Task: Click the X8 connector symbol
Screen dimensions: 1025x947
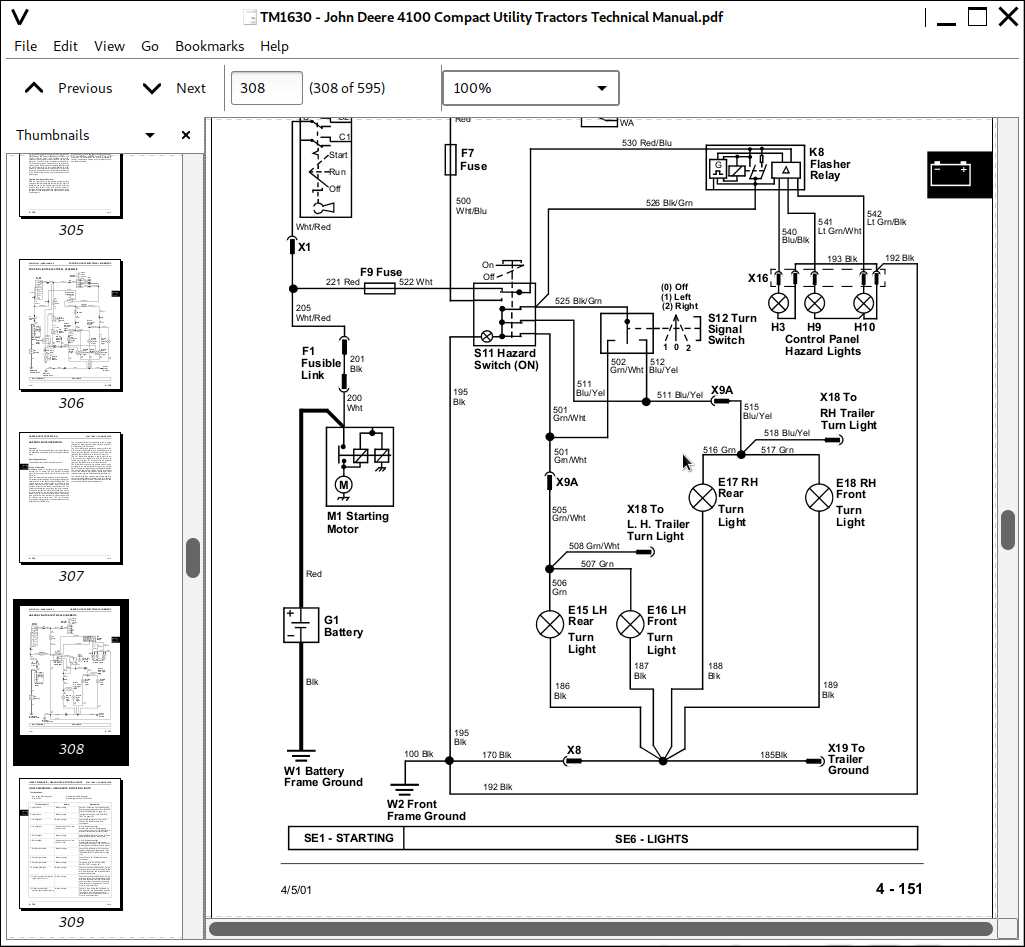Action: [x=573, y=761]
